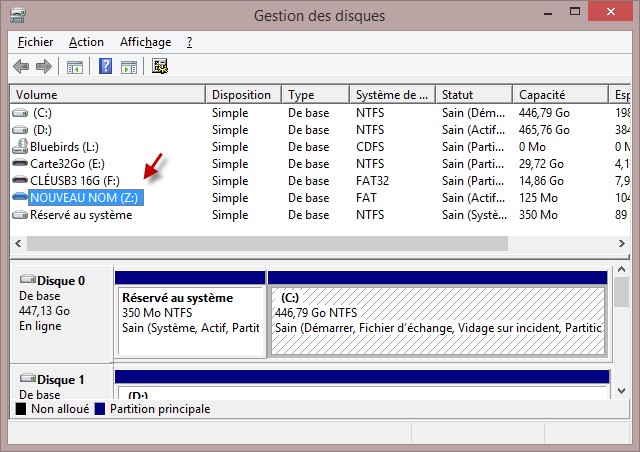The height and width of the screenshot is (452, 640).
Task: Select the (C:) partition block on Disque 0
Action: point(437,320)
